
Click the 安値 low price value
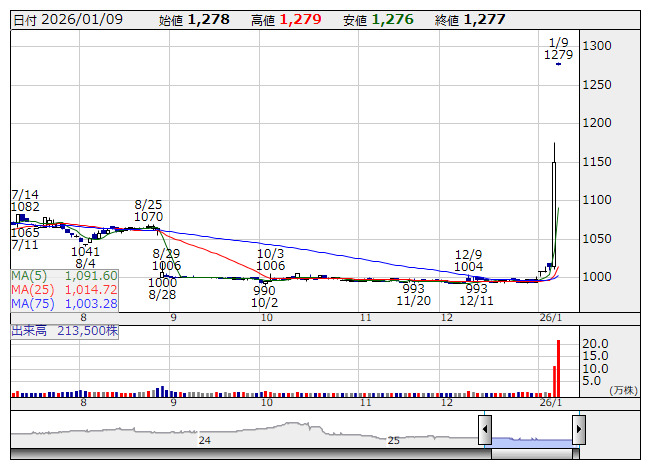click(x=392, y=19)
